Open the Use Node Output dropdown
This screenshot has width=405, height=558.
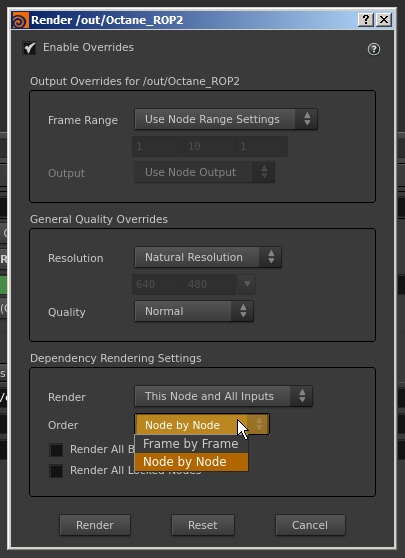click(x=204, y=173)
